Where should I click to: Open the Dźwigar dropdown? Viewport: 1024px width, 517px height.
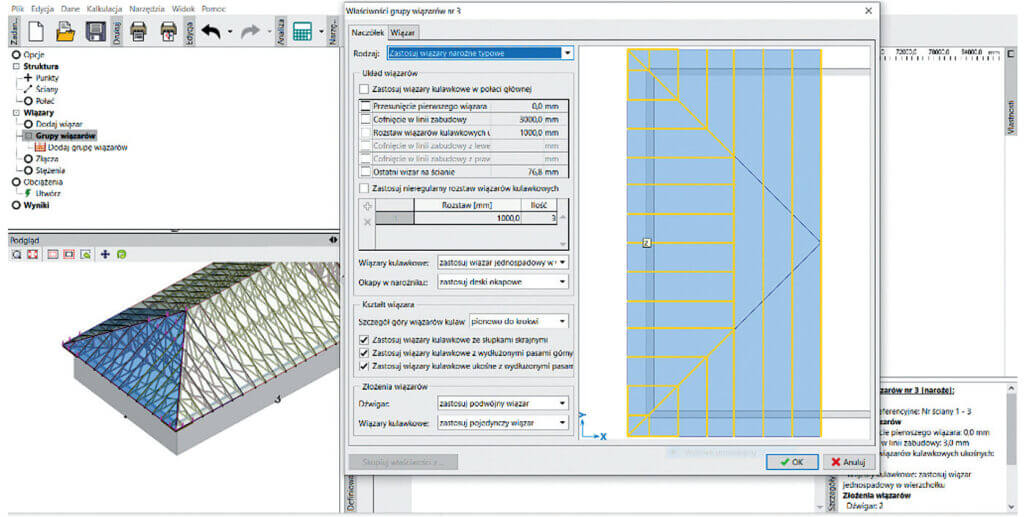[503, 403]
